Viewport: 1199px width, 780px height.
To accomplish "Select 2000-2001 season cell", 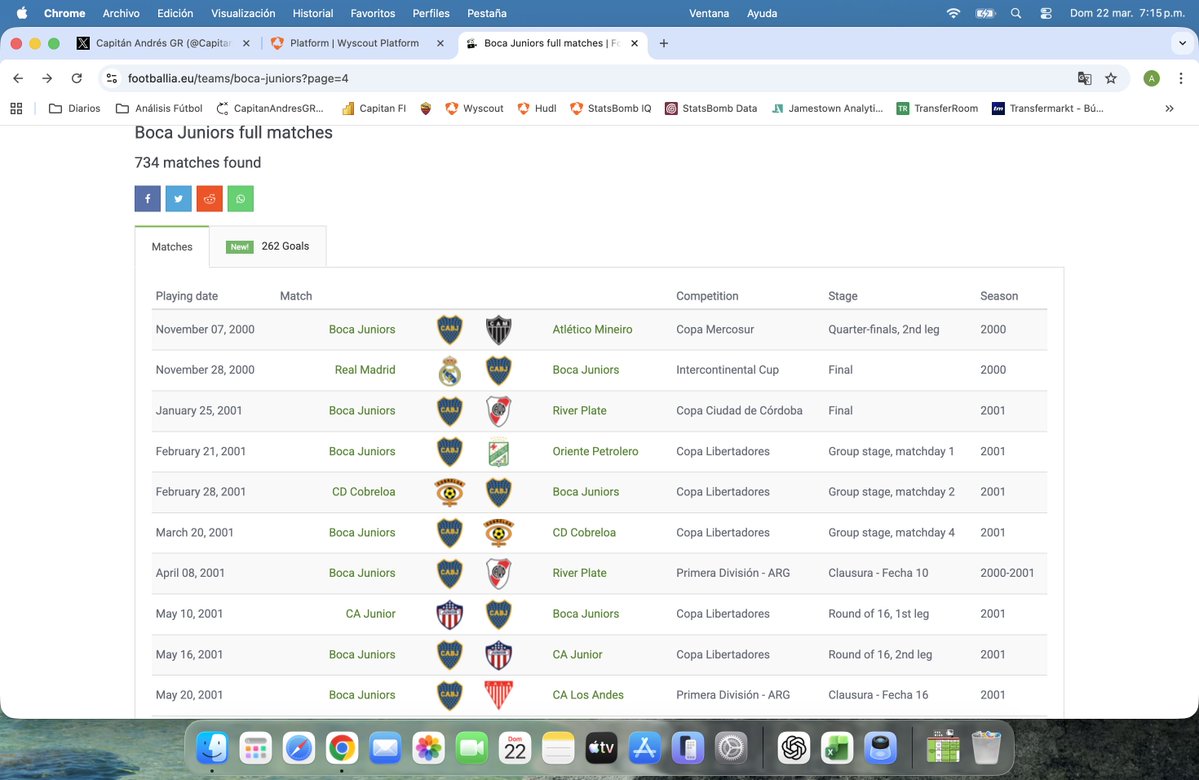I will point(1007,574).
